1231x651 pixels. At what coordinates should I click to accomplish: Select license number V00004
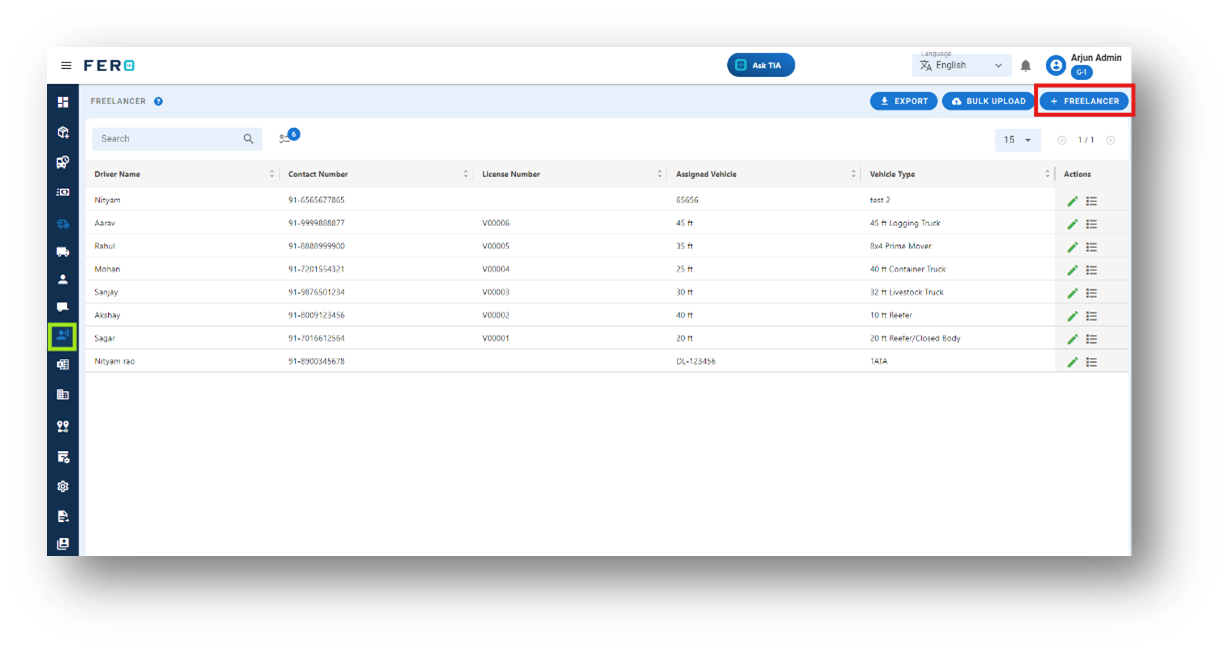[x=496, y=269]
